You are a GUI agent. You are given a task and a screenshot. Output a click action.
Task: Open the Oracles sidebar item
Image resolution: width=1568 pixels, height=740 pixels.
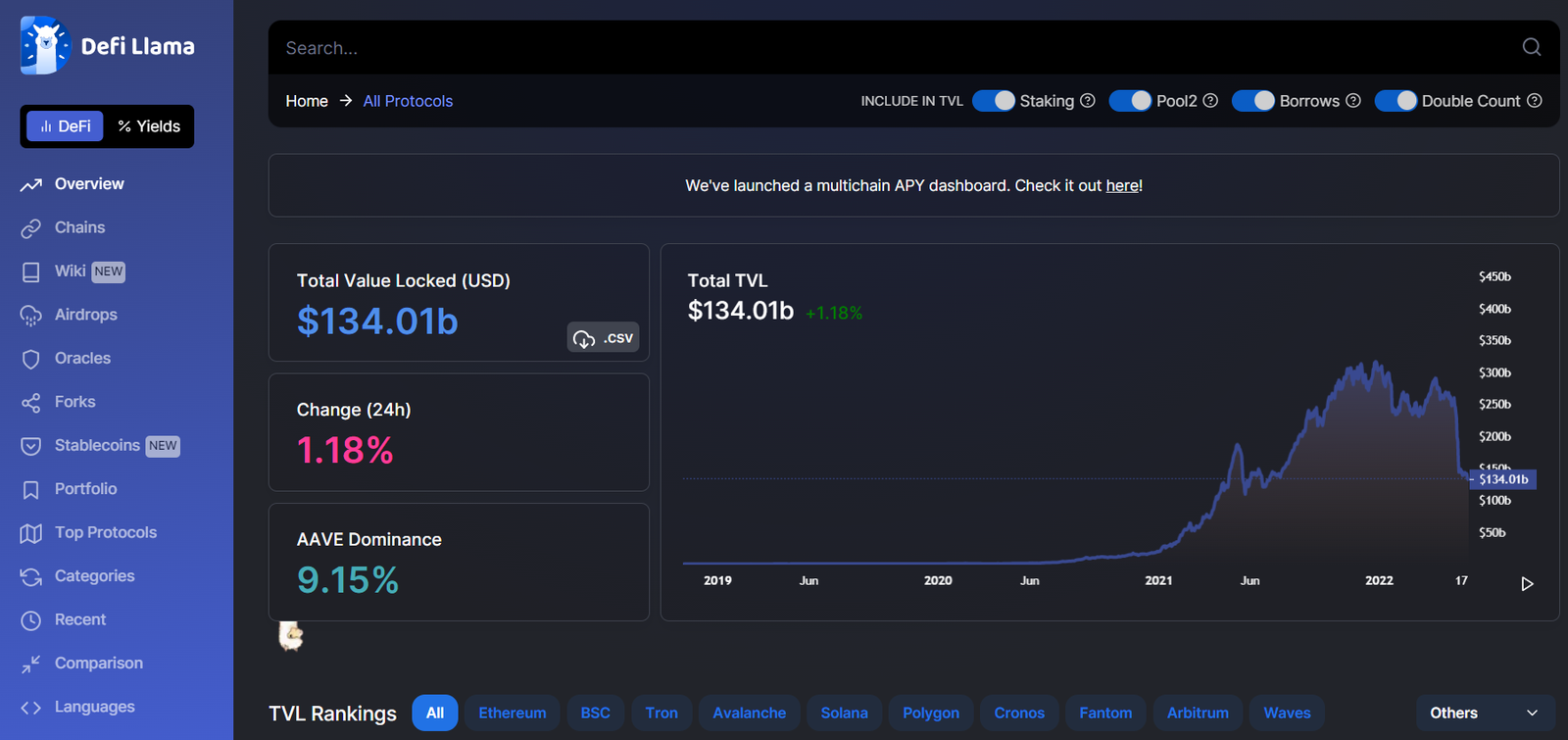pyautogui.click(x=66, y=359)
